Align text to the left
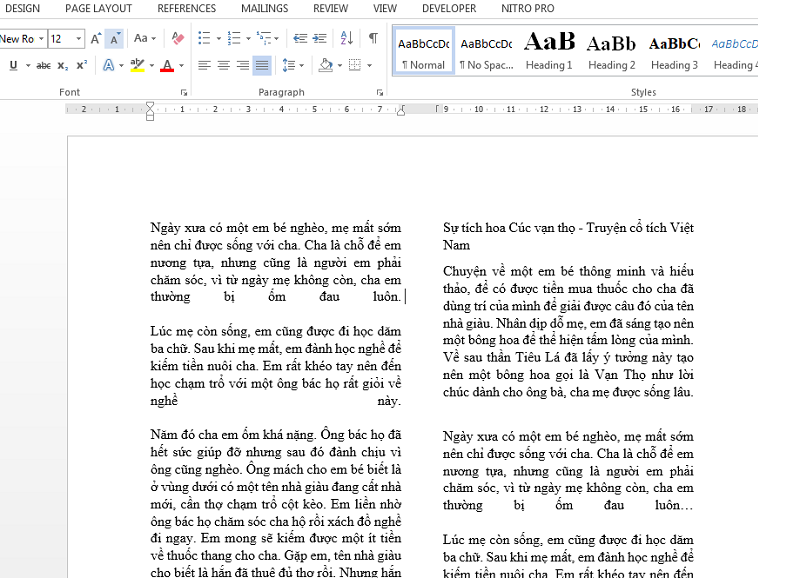This screenshot has height=580, width=801. coord(204,65)
